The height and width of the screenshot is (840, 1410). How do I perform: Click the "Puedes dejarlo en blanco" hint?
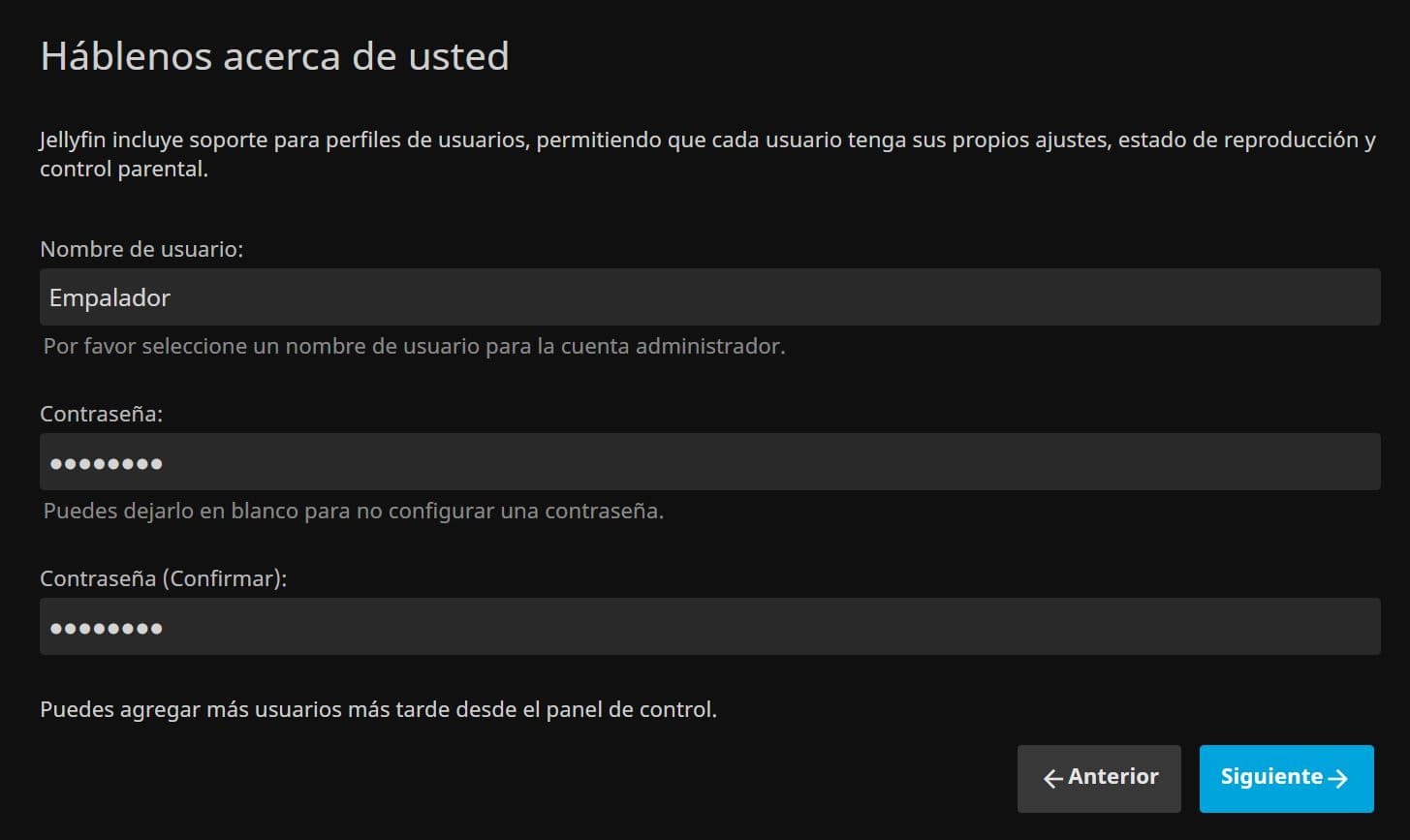point(354,511)
